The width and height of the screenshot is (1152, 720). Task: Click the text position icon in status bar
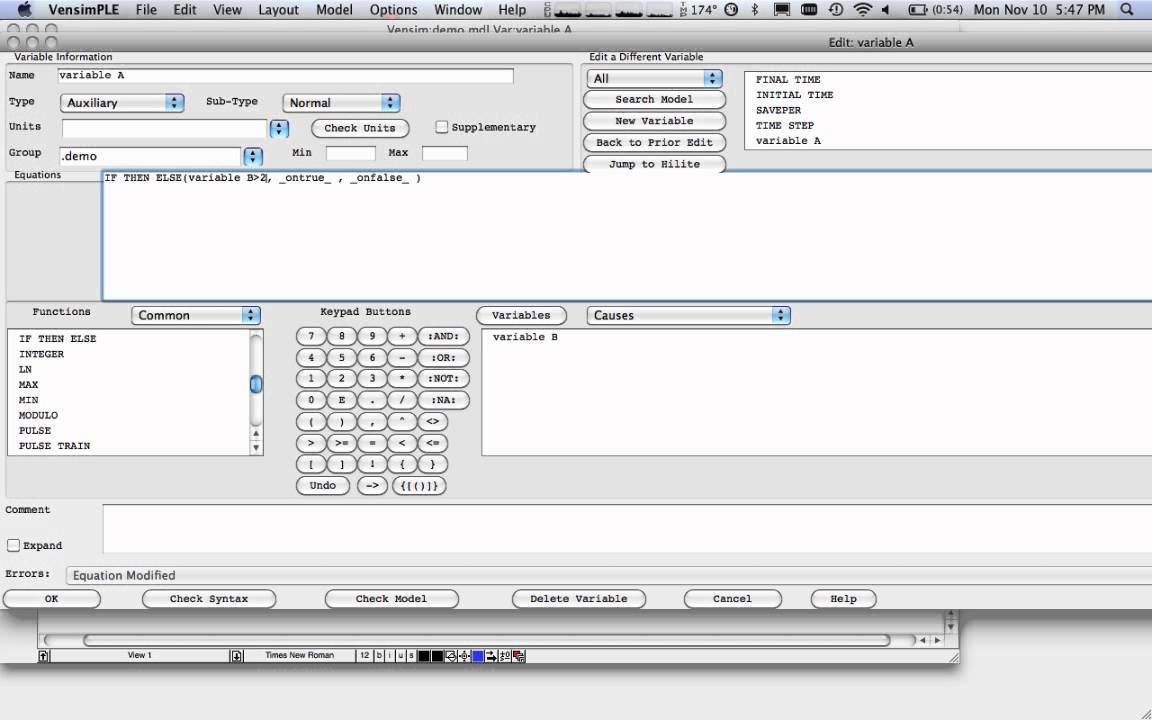pyautogui.click(x=464, y=655)
